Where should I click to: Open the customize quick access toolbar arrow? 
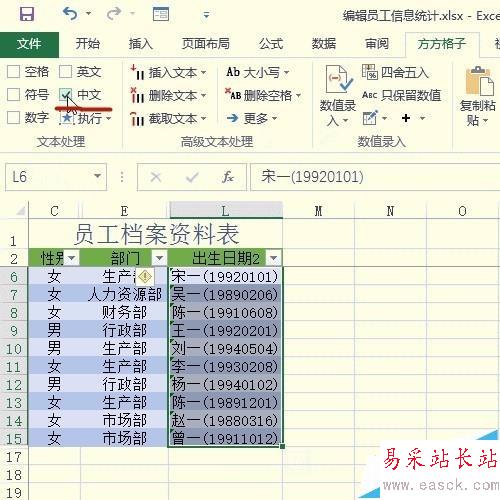tap(206, 15)
